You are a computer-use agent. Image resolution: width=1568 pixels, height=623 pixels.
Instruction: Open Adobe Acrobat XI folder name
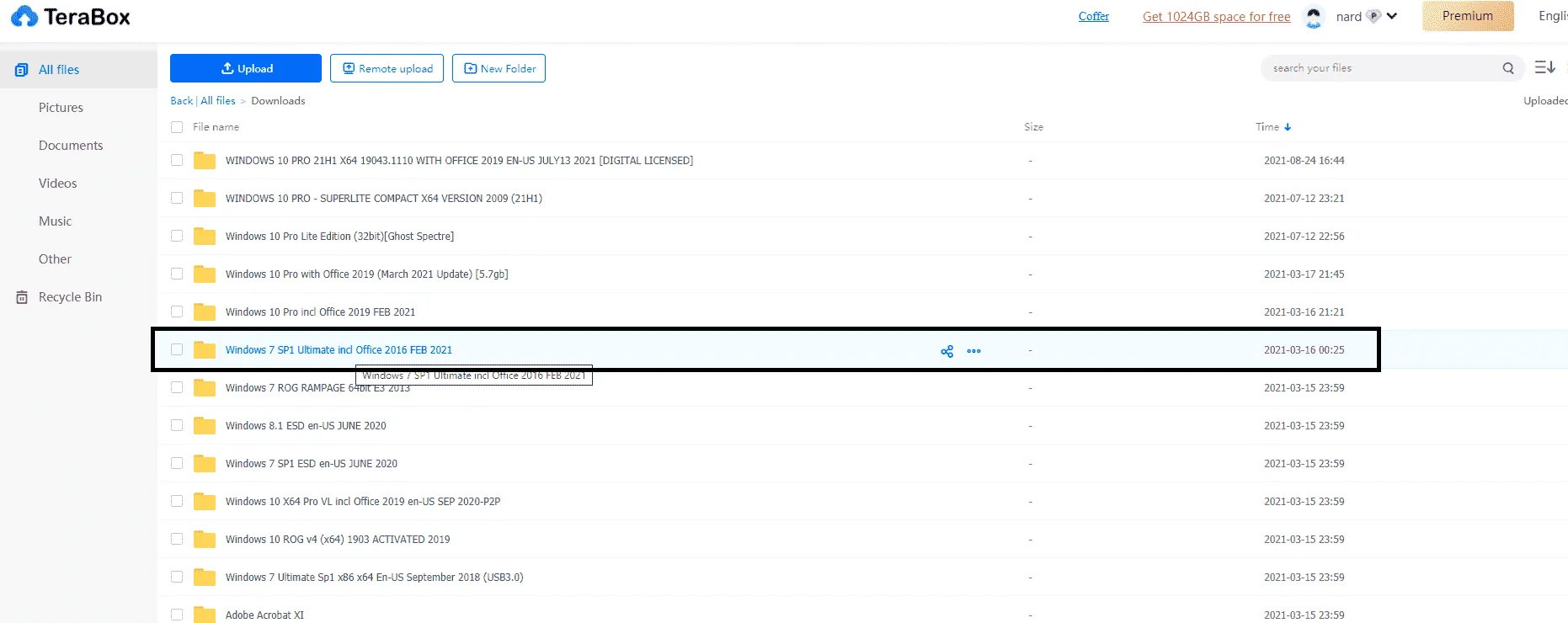pos(264,615)
